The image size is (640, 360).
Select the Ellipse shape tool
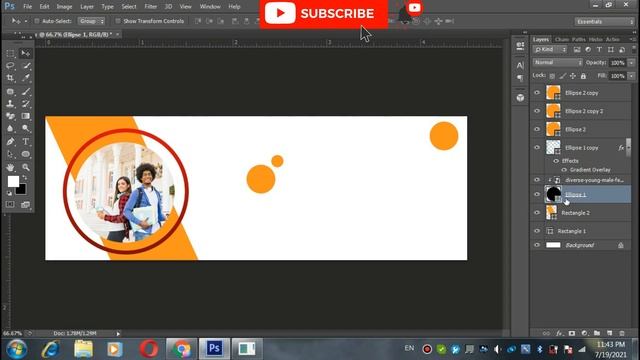click(x=26, y=154)
